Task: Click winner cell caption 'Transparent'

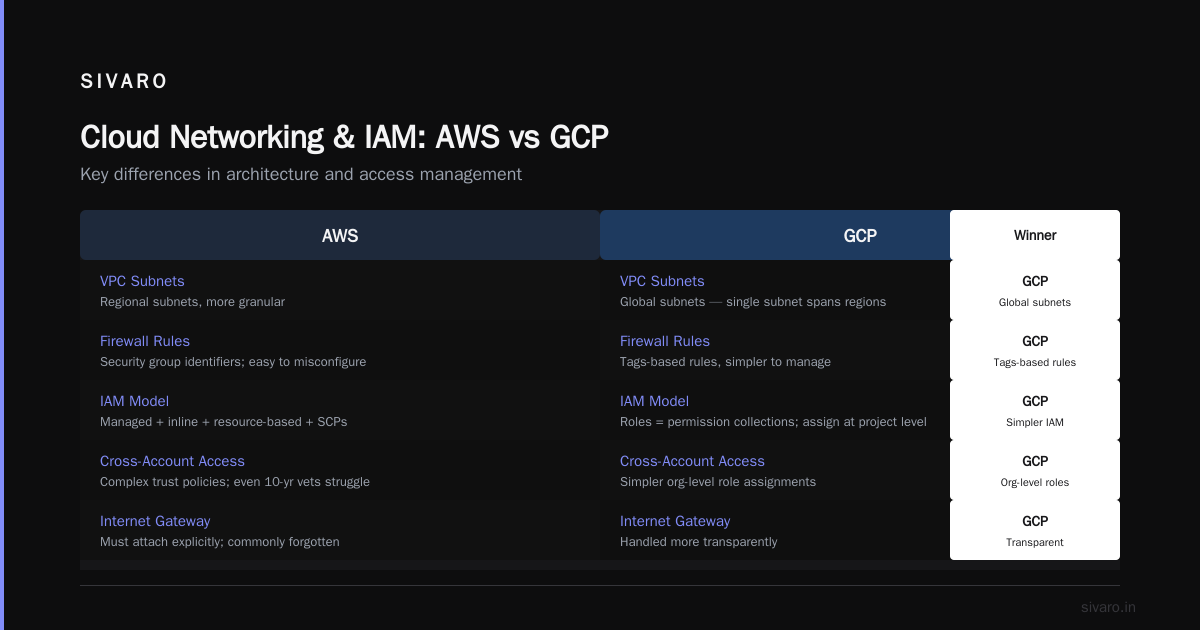Action: click(1035, 543)
